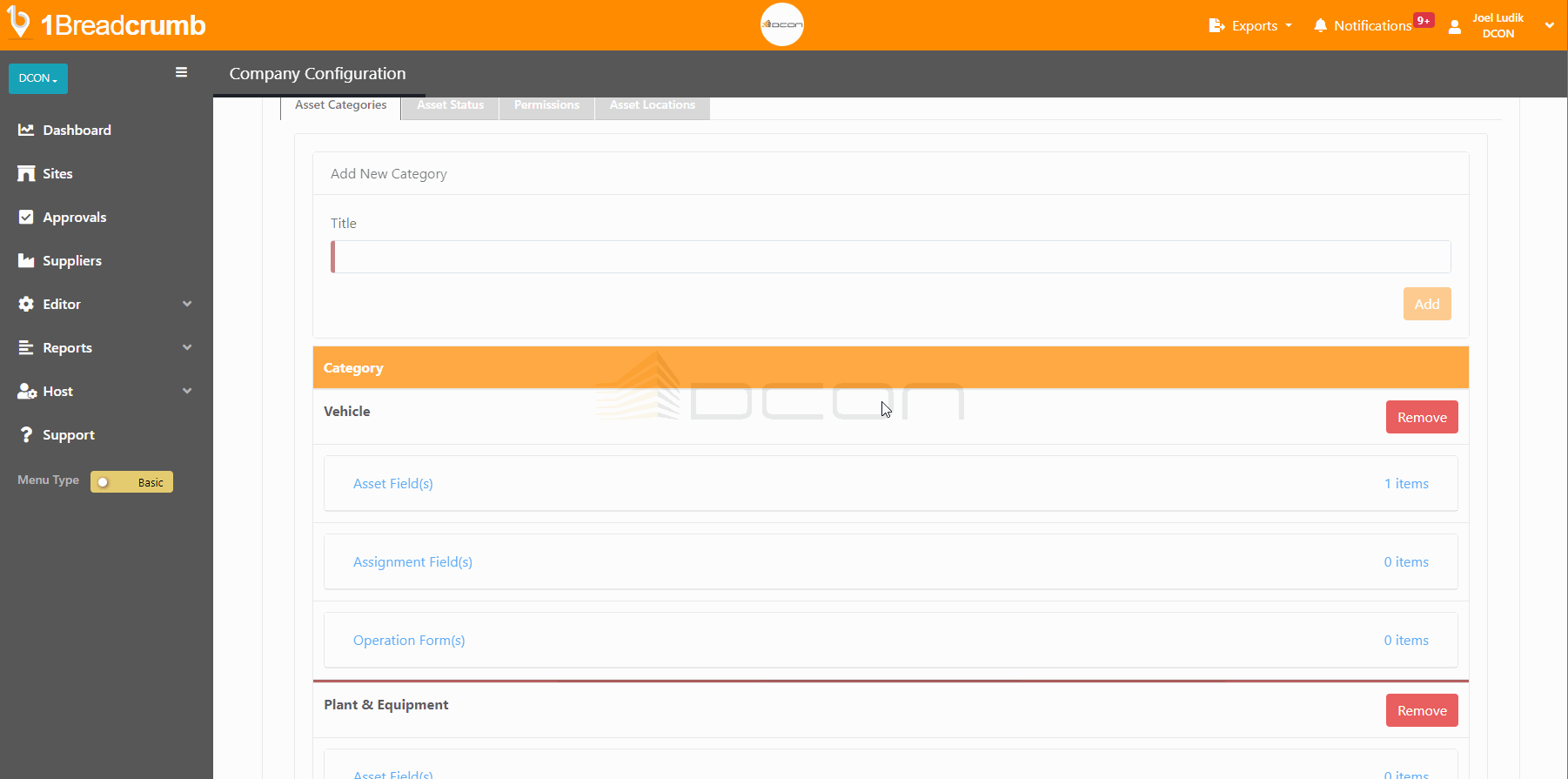Click the Category column header
Image resolution: width=1568 pixels, height=779 pixels.
tap(353, 367)
